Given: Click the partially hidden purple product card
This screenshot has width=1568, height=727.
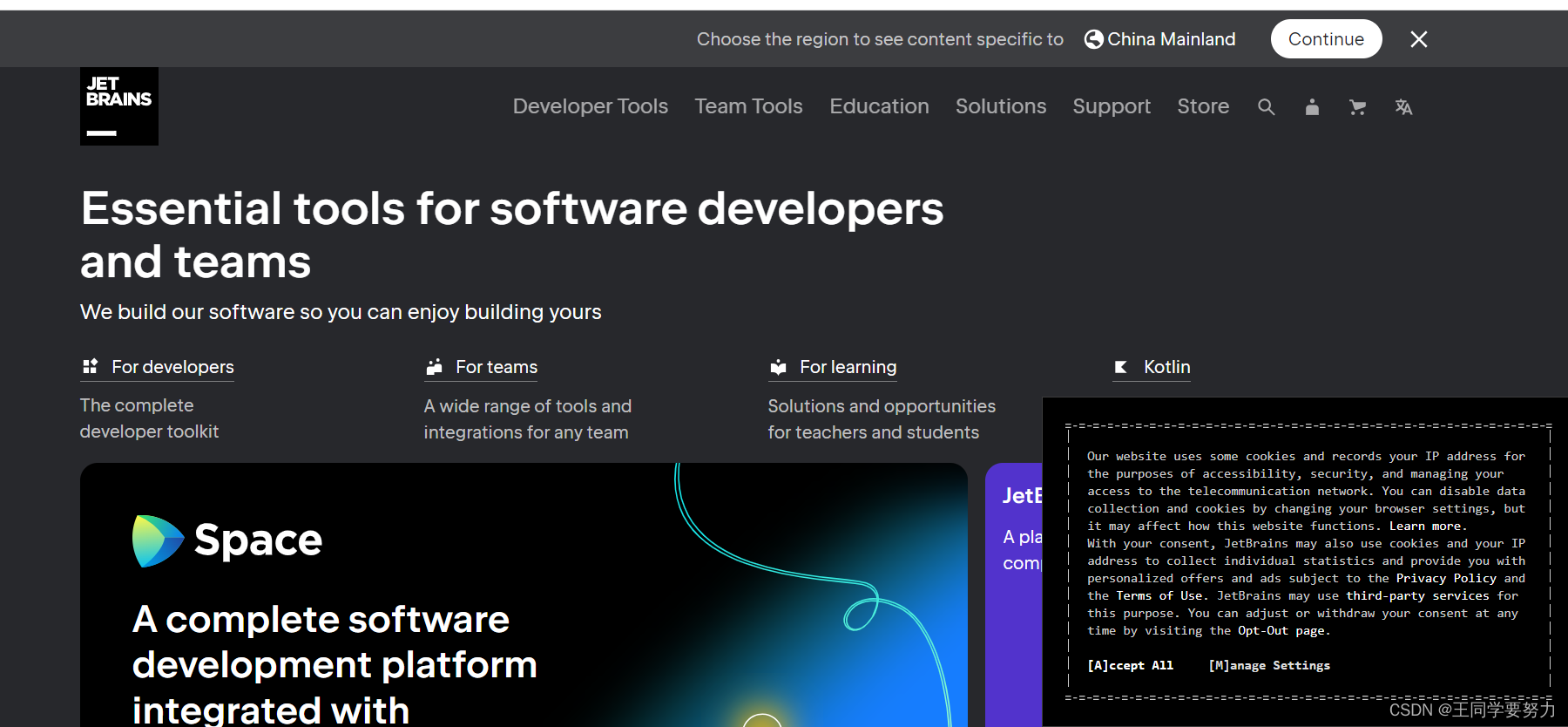Looking at the screenshot, I should pyautogui.click(x=1014, y=595).
